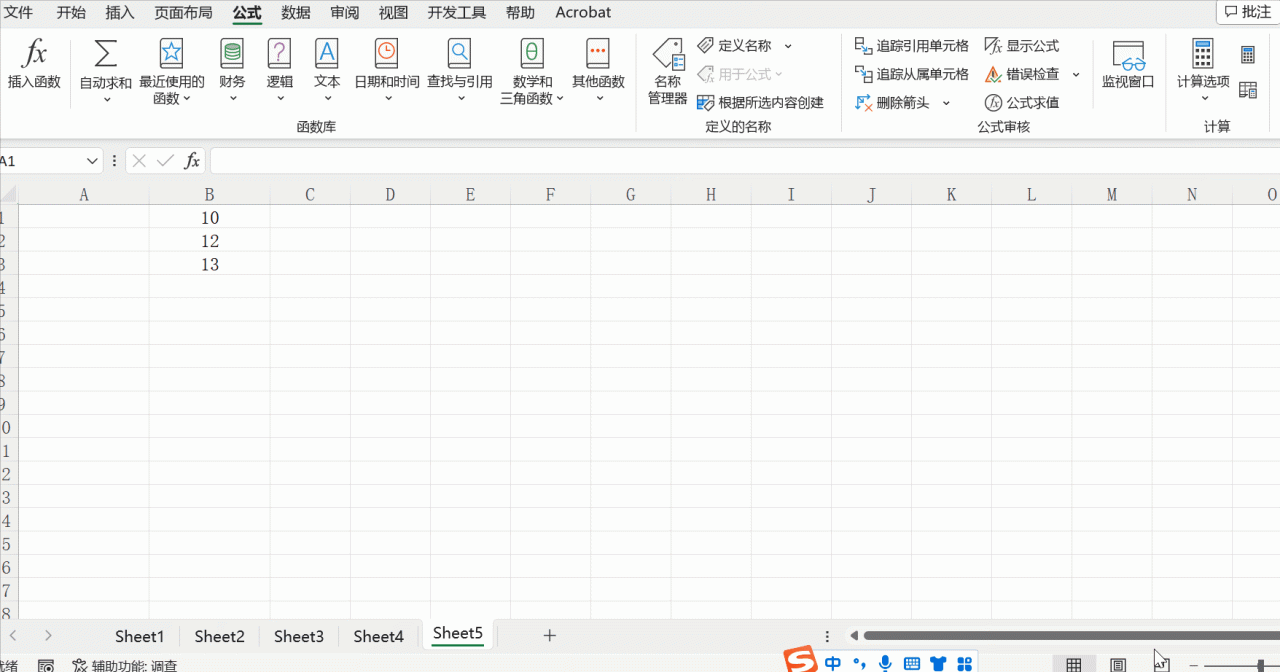Screen dimensions: 1280x672
Task: Open Lookup & Reference (查找与引用) functions icon
Action: point(459,53)
